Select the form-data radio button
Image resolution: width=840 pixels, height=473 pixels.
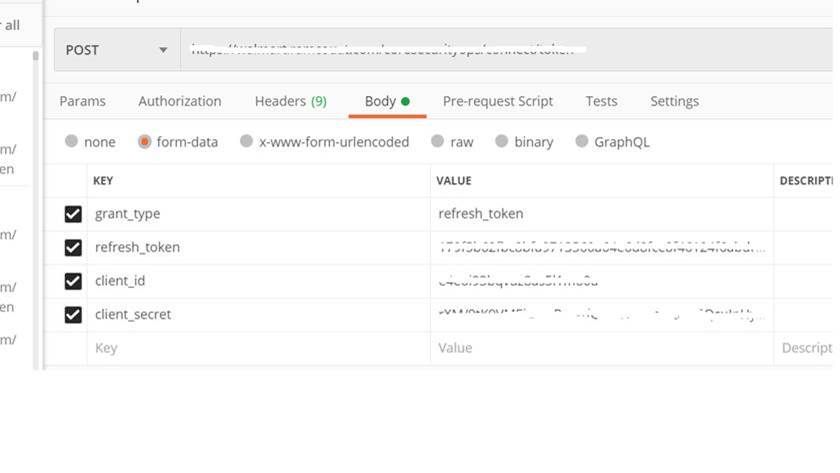click(x=145, y=142)
